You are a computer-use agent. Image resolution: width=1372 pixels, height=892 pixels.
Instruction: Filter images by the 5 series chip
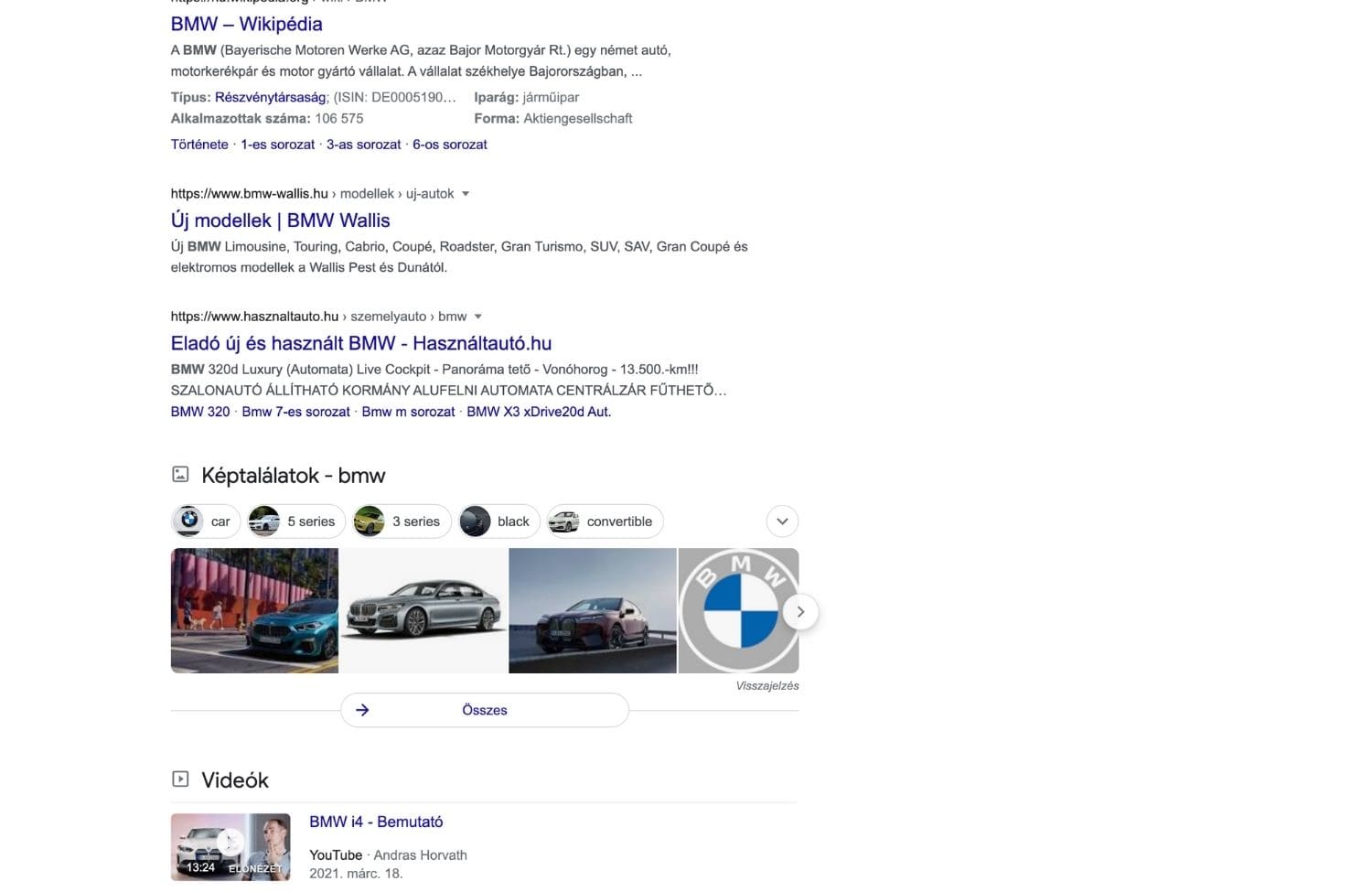[x=296, y=521]
